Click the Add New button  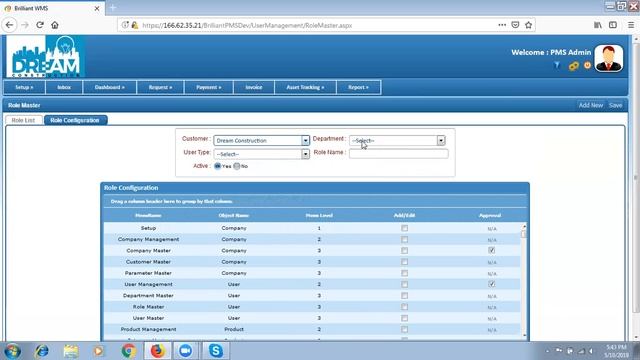591,105
